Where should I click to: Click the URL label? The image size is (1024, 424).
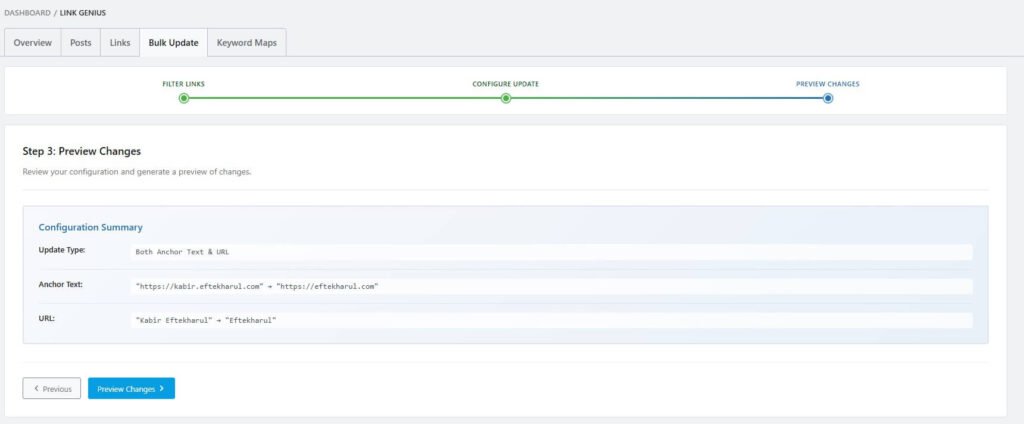pos(46,318)
